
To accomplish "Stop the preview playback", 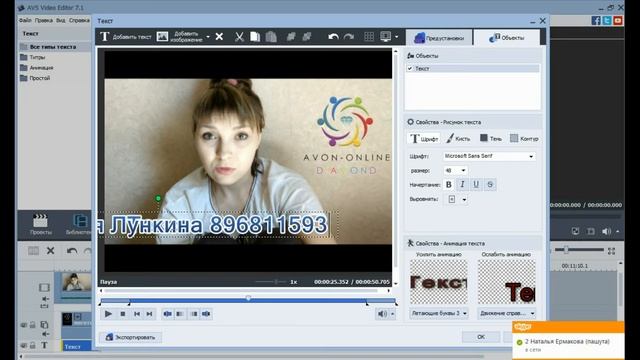I will [x=122, y=314].
